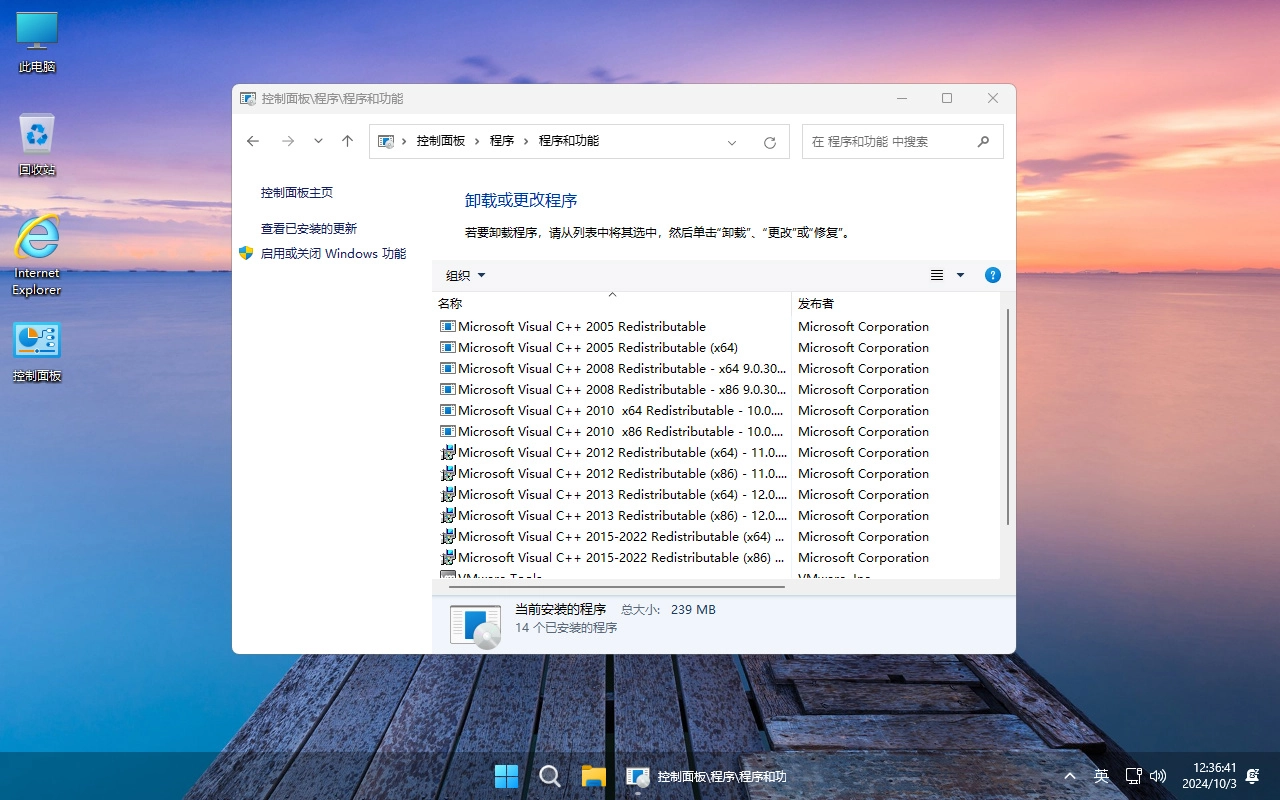
Task: Click the Start button
Action: [x=506, y=775]
